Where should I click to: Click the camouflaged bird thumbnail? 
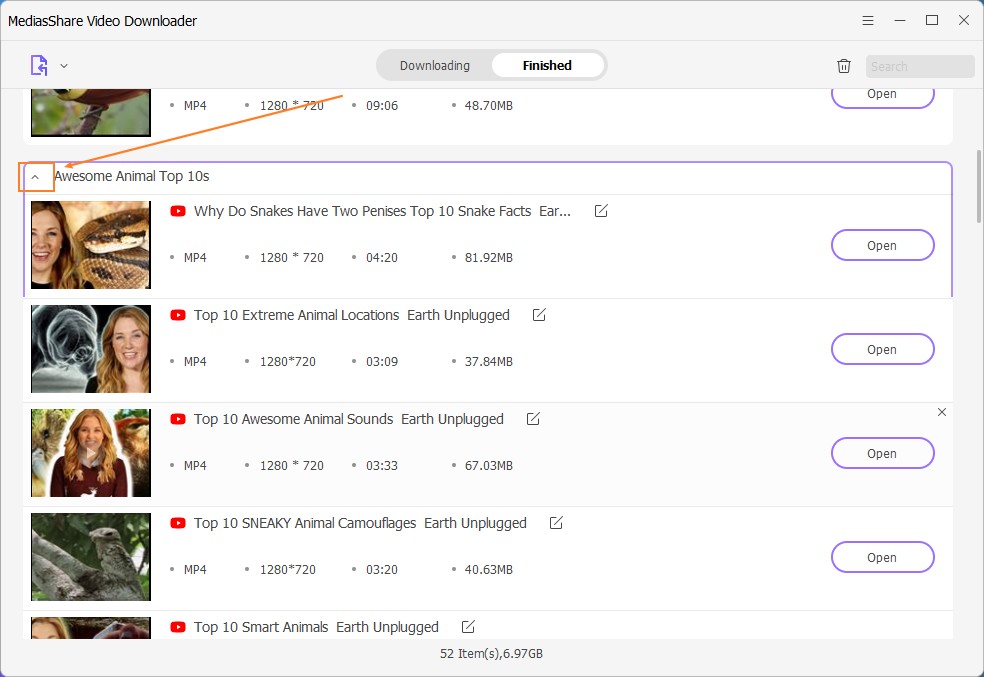coord(91,557)
